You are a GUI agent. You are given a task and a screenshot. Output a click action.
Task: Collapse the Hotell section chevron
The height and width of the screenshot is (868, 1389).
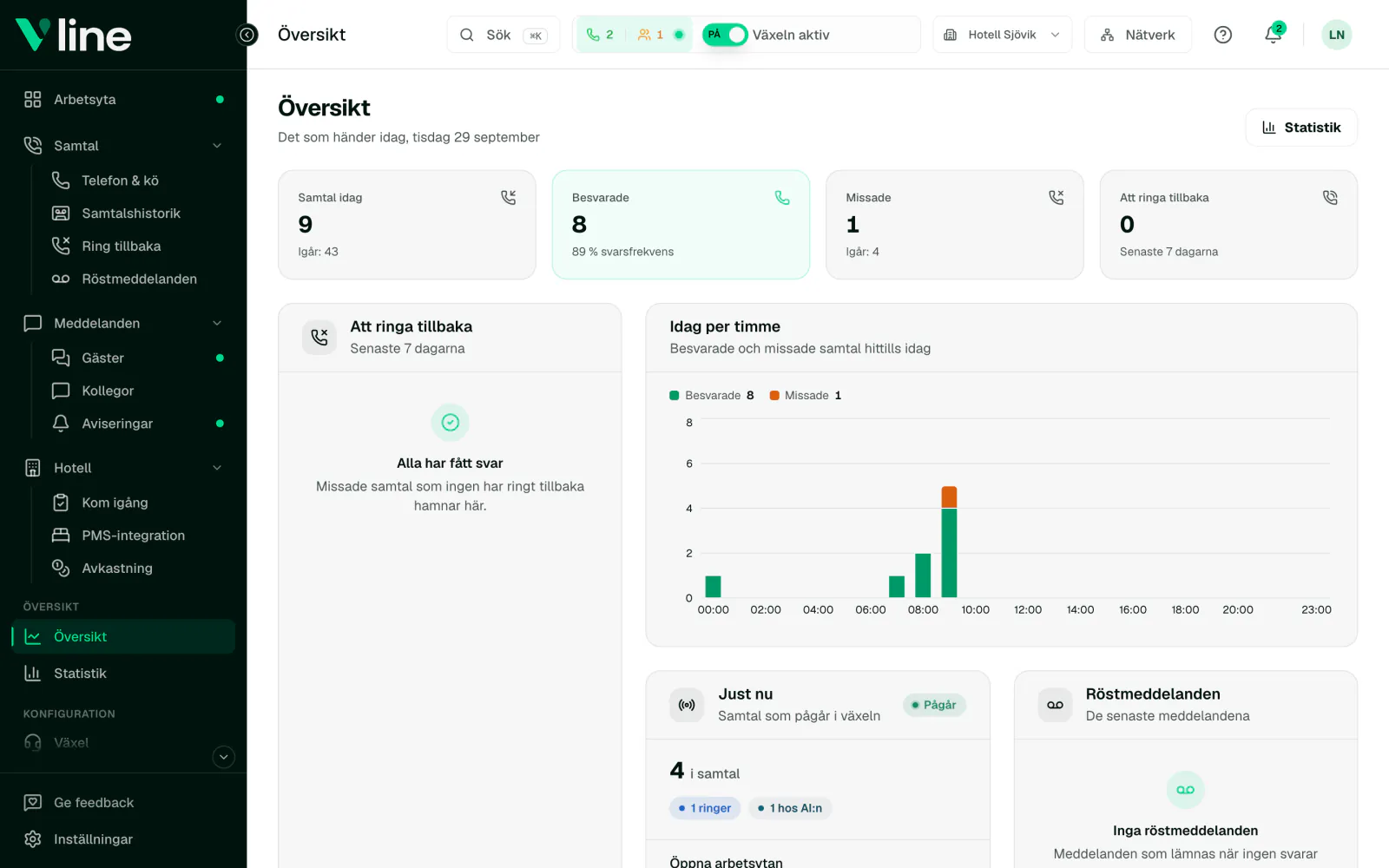point(217,468)
